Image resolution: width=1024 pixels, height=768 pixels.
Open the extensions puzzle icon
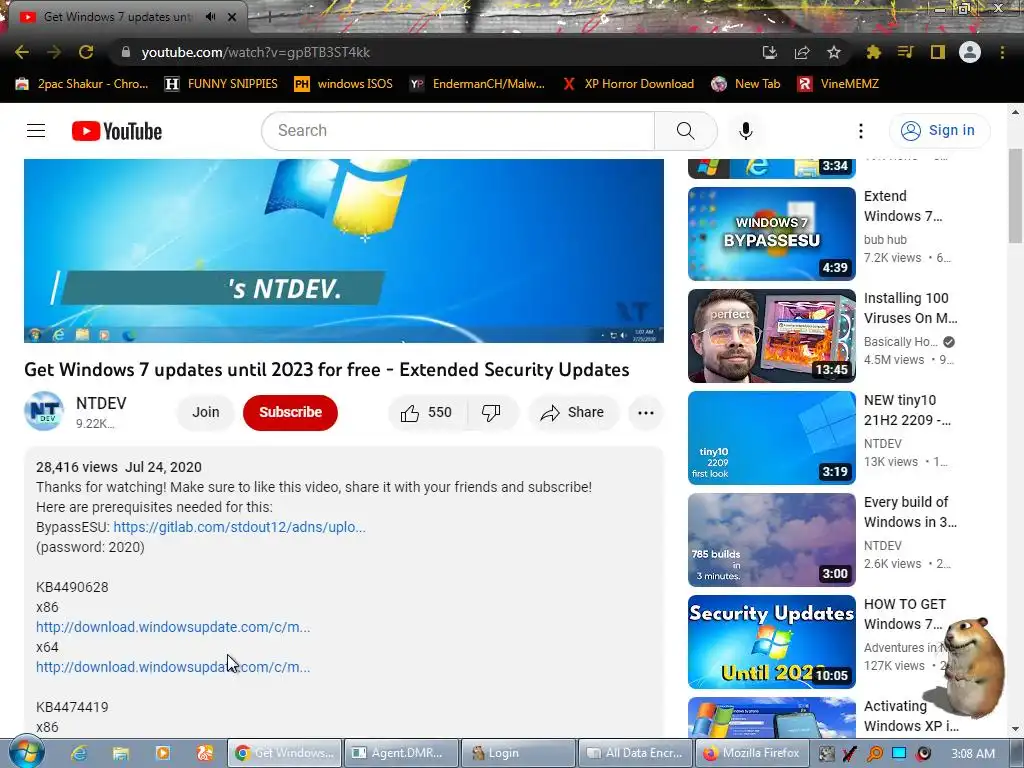[873, 52]
